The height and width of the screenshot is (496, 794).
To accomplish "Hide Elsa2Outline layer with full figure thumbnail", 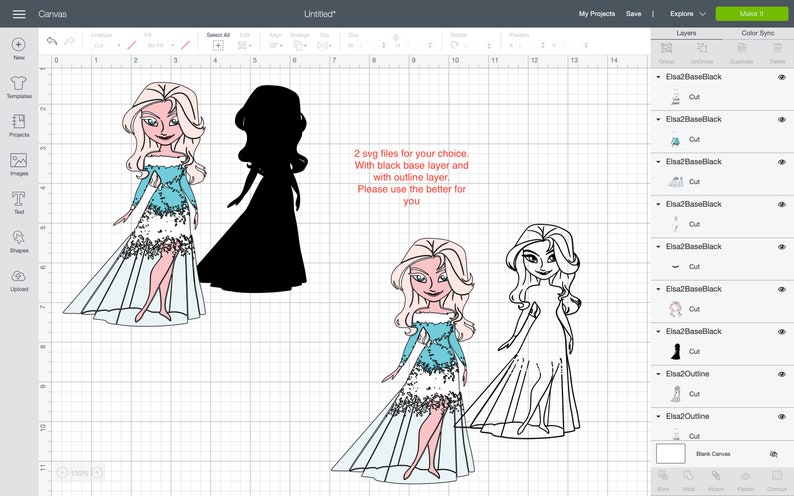I will [782, 375].
